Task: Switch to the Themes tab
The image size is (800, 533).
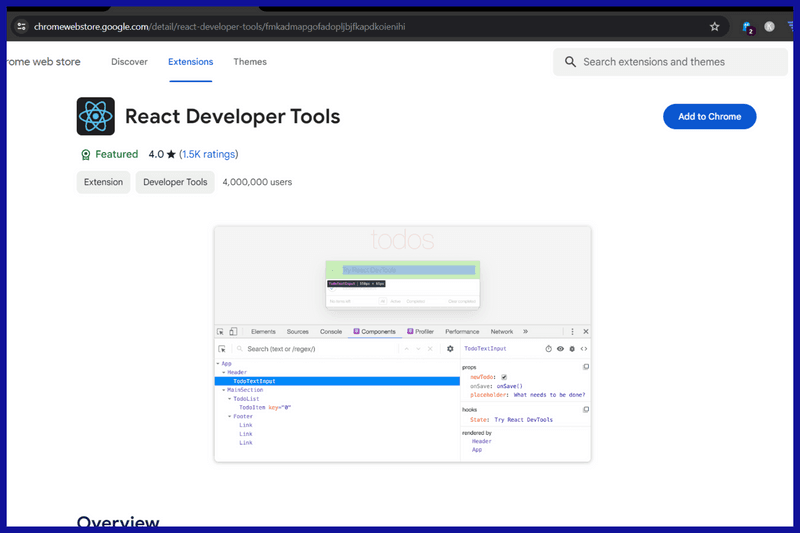Action: click(250, 62)
